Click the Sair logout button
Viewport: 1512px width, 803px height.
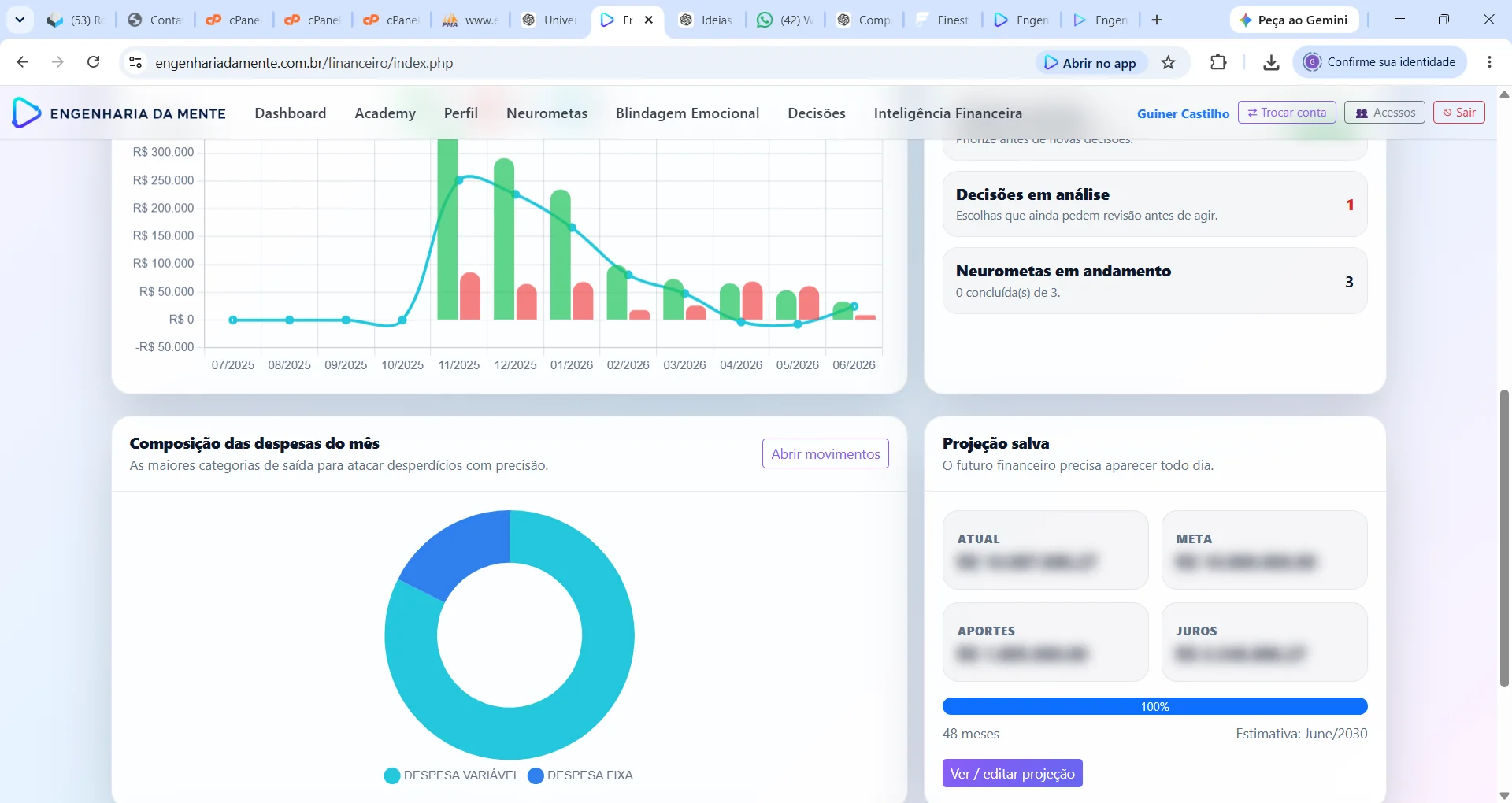coord(1459,113)
